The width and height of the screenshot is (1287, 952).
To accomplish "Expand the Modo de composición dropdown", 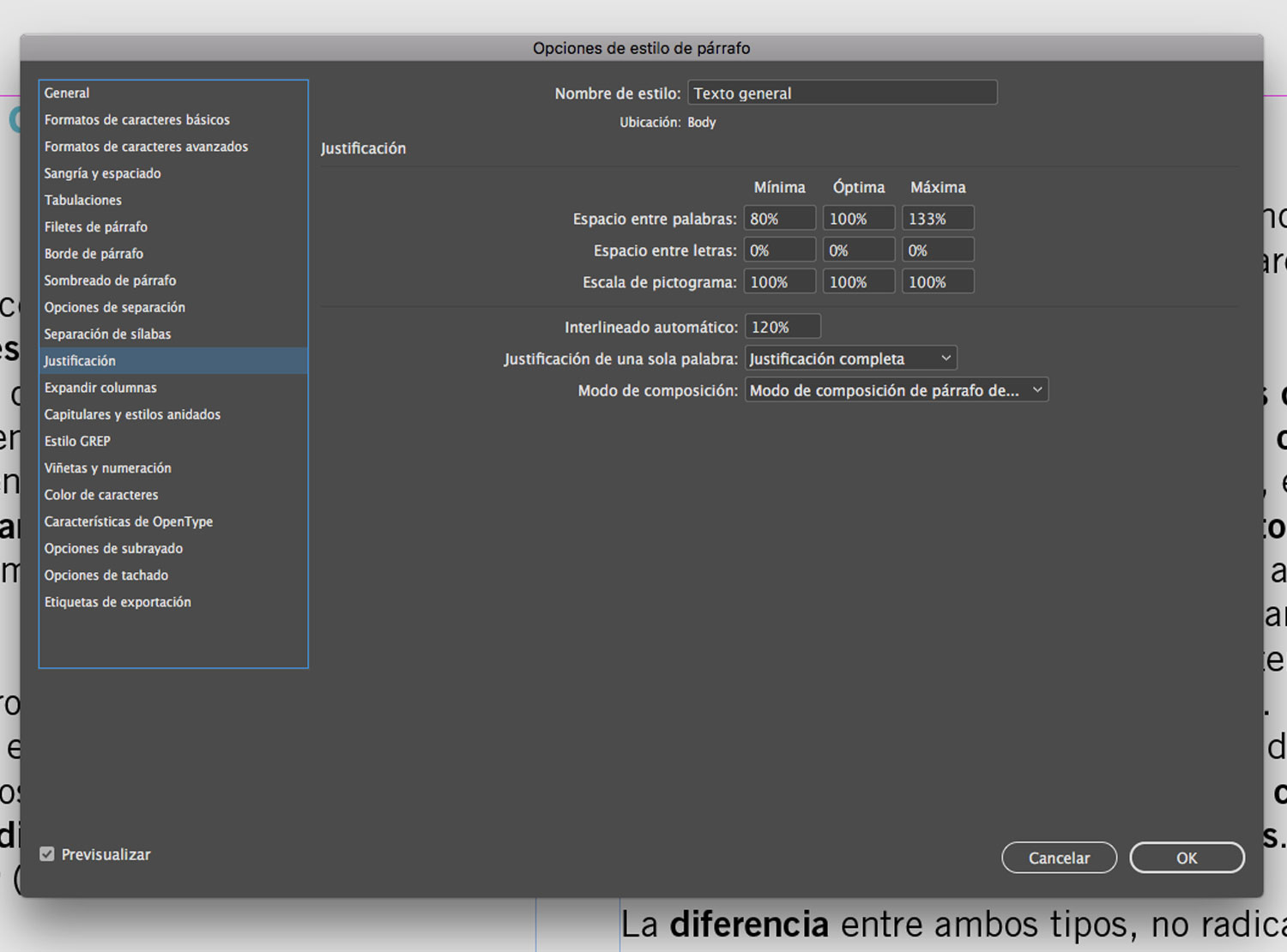I will click(896, 390).
